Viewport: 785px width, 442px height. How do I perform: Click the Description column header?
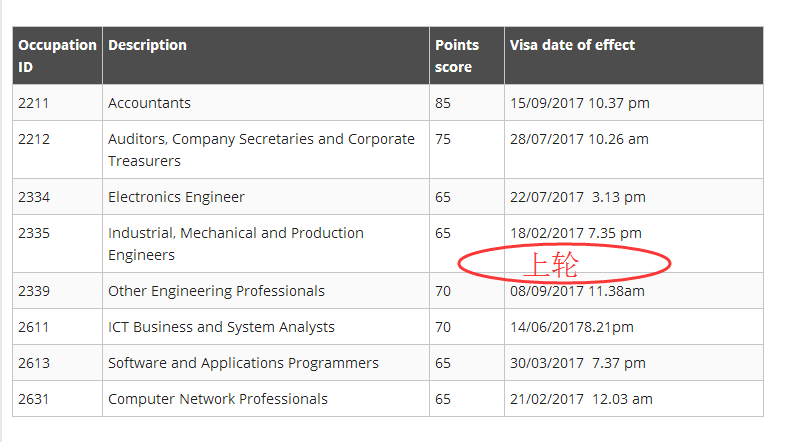click(x=147, y=45)
